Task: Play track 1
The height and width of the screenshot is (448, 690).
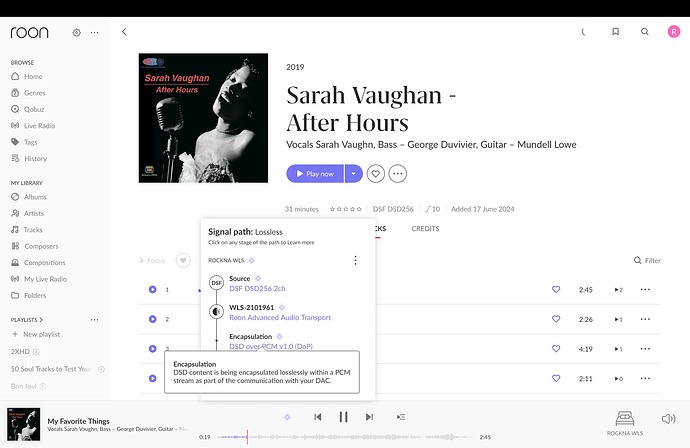Action: tap(153, 290)
